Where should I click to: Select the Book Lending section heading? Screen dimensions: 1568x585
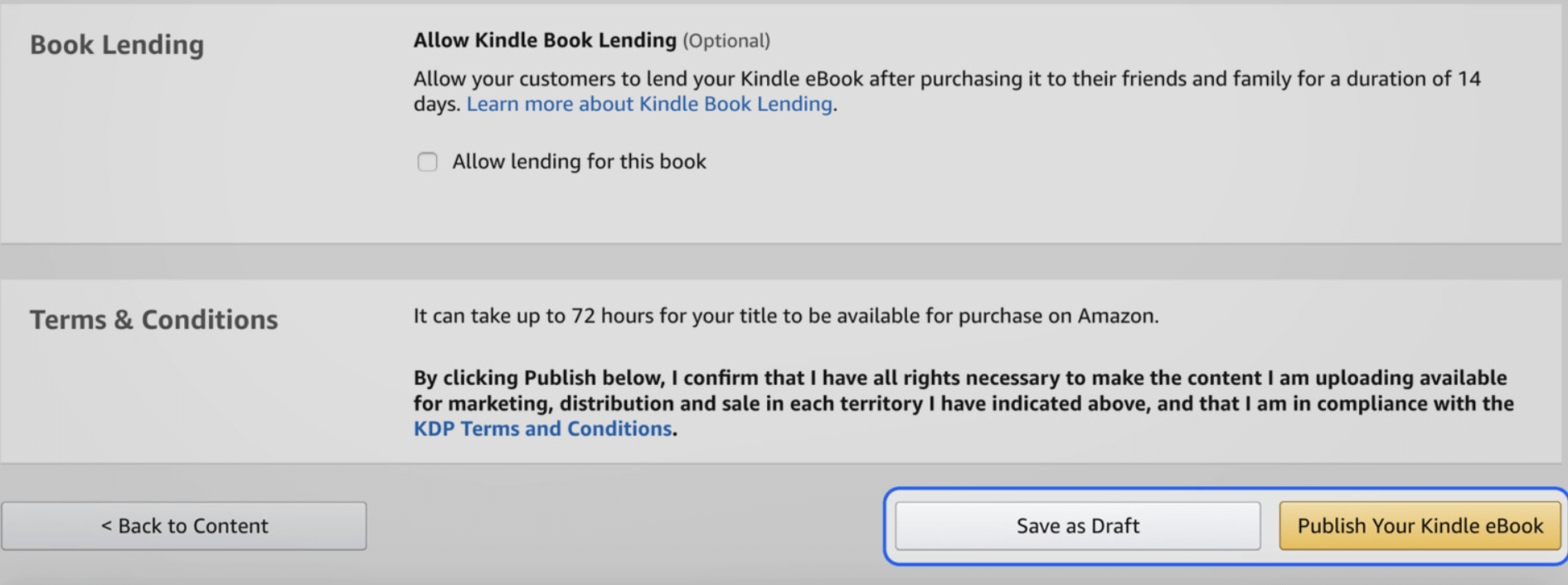click(x=117, y=44)
